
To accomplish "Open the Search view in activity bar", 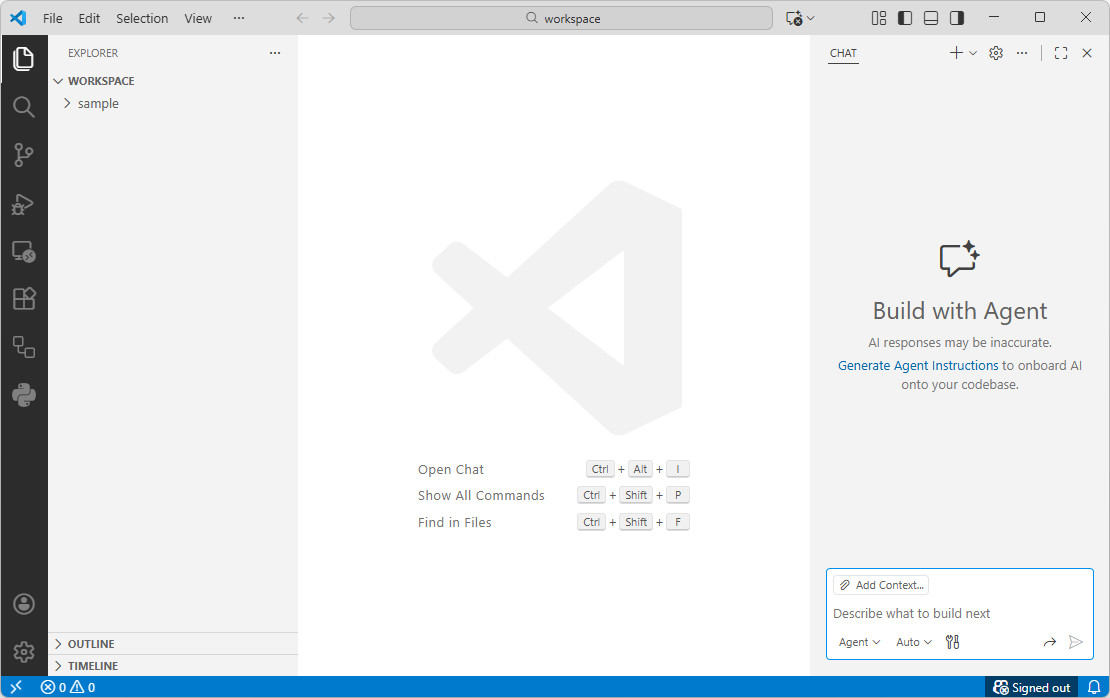I will tap(23, 107).
